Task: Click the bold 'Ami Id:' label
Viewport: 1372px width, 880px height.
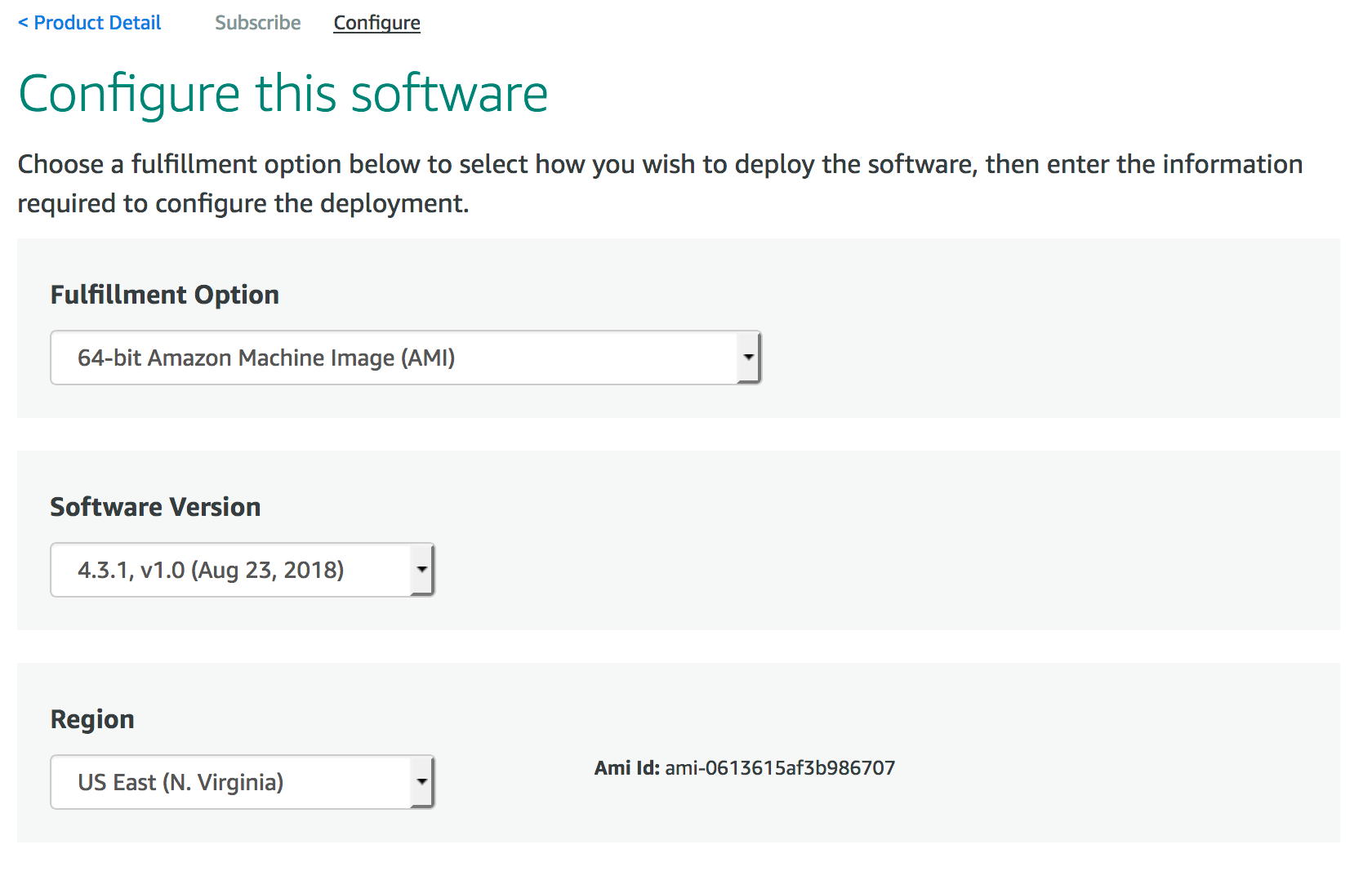Action: coord(626,768)
